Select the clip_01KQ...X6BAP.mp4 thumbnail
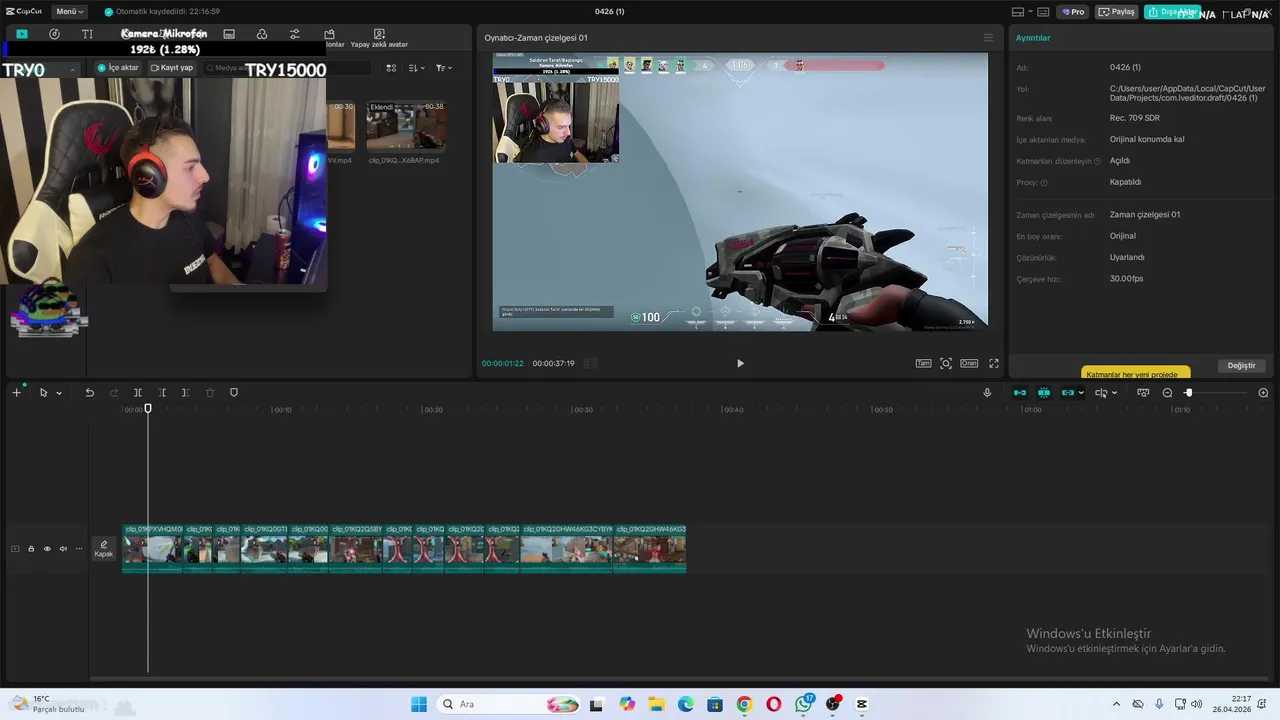This screenshot has height=720, width=1280. click(x=406, y=125)
